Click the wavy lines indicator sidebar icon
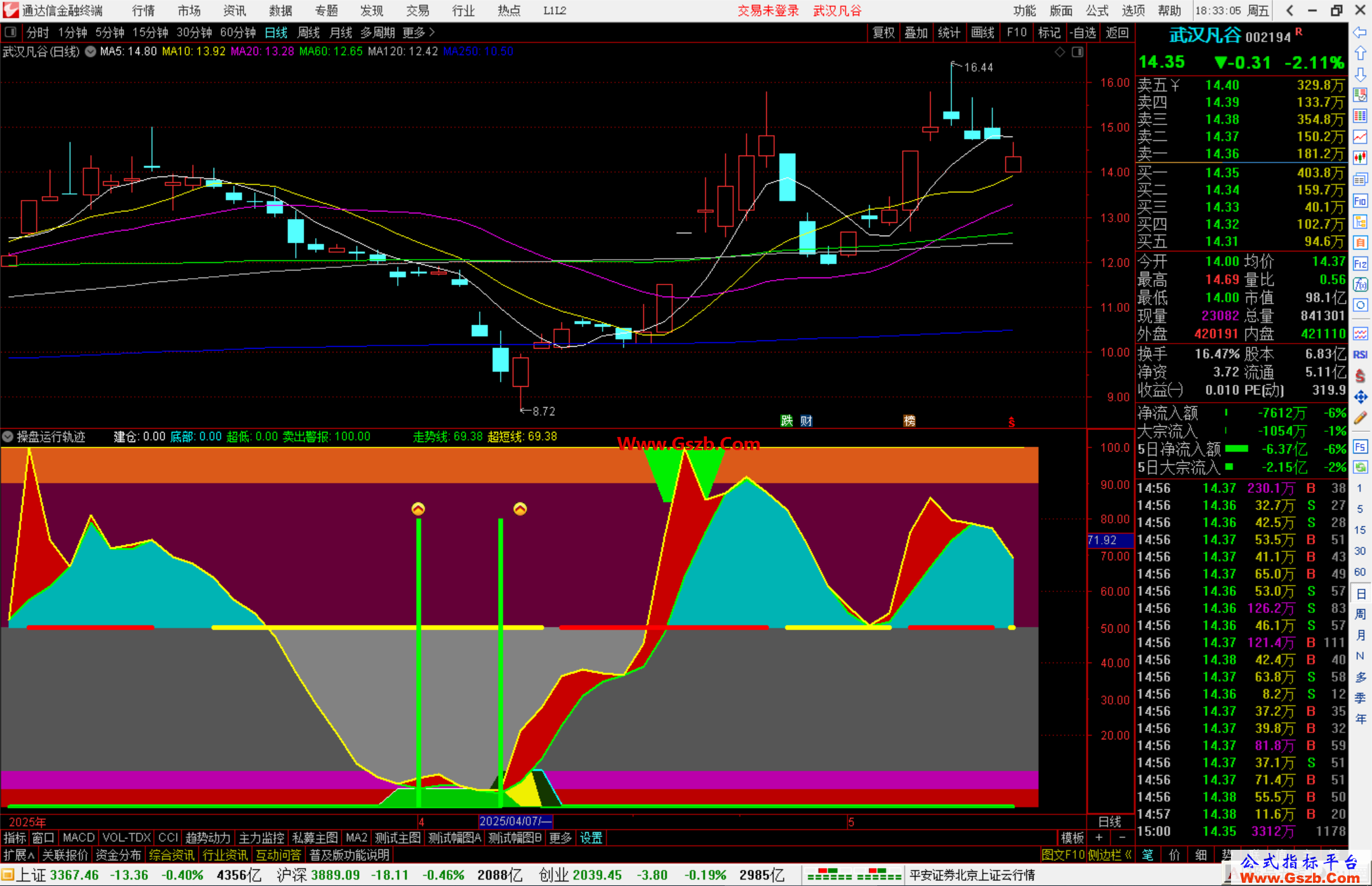Image resolution: width=1372 pixels, height=886 pixels. pos(1360,333)
